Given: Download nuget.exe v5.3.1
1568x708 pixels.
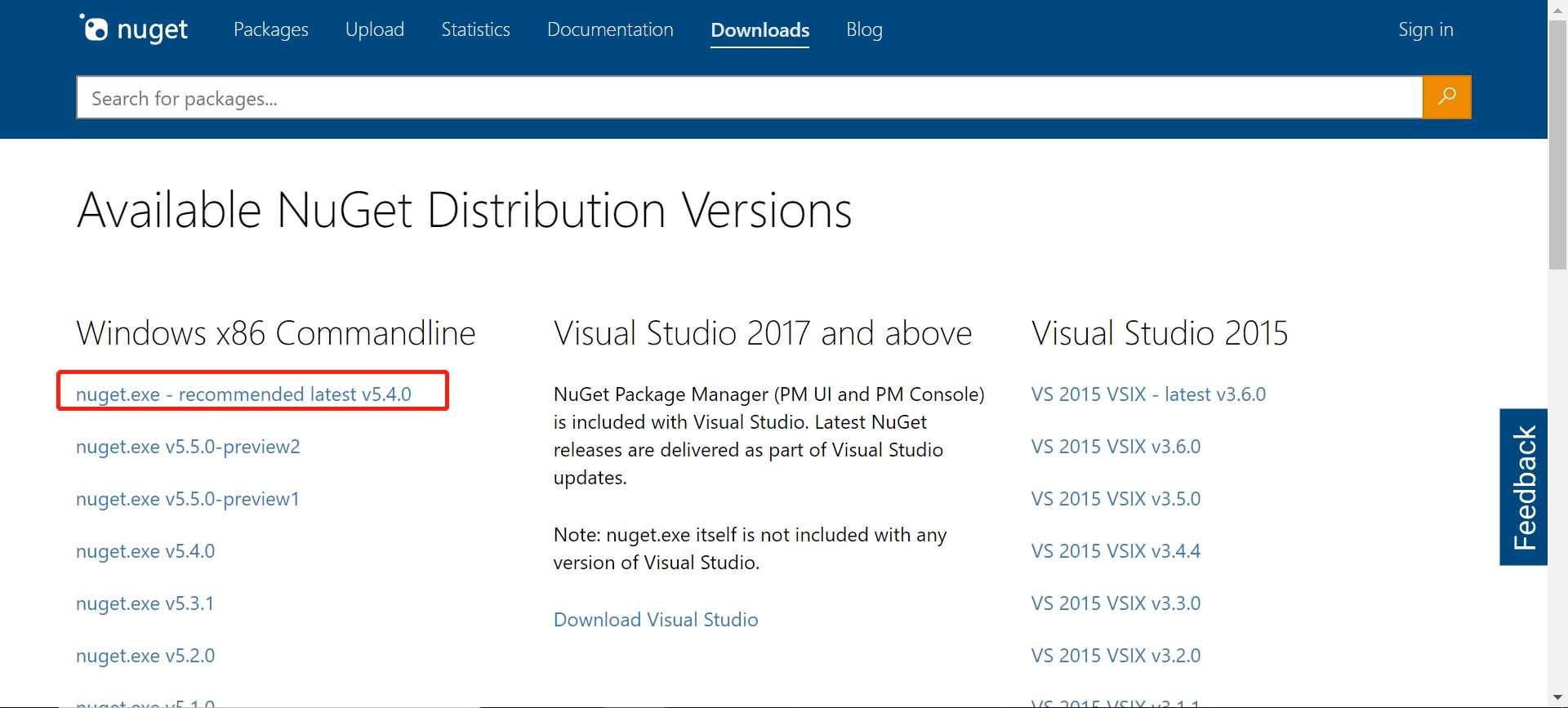Looking at the screenshot, I should click(x=145, y=603).
